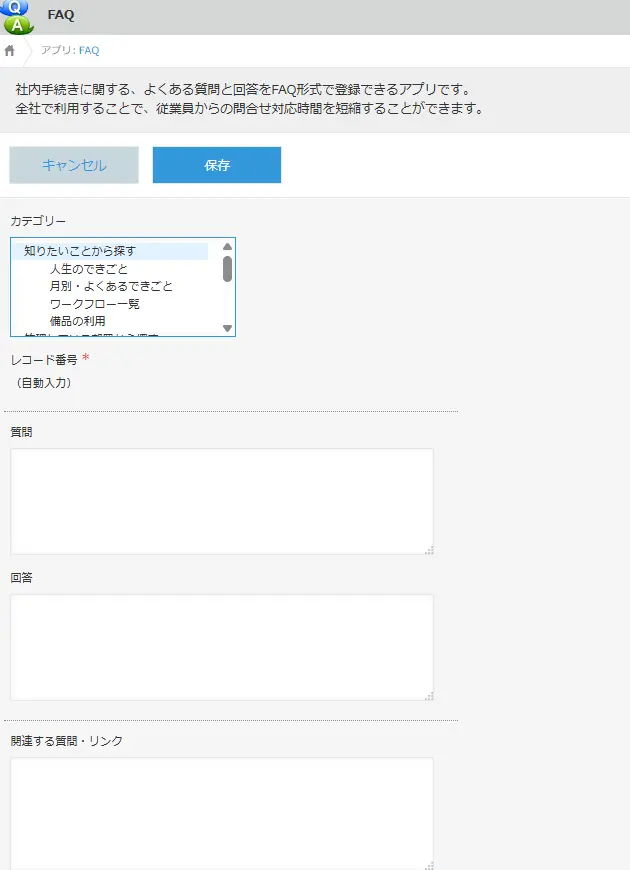Click category list scroll-up arrow

pyautogui.click(x=227, y=246)
